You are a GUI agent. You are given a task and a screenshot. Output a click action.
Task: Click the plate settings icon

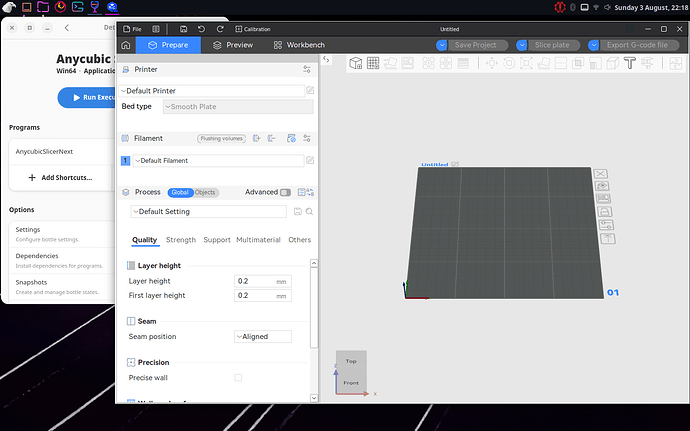coord(606,225)
